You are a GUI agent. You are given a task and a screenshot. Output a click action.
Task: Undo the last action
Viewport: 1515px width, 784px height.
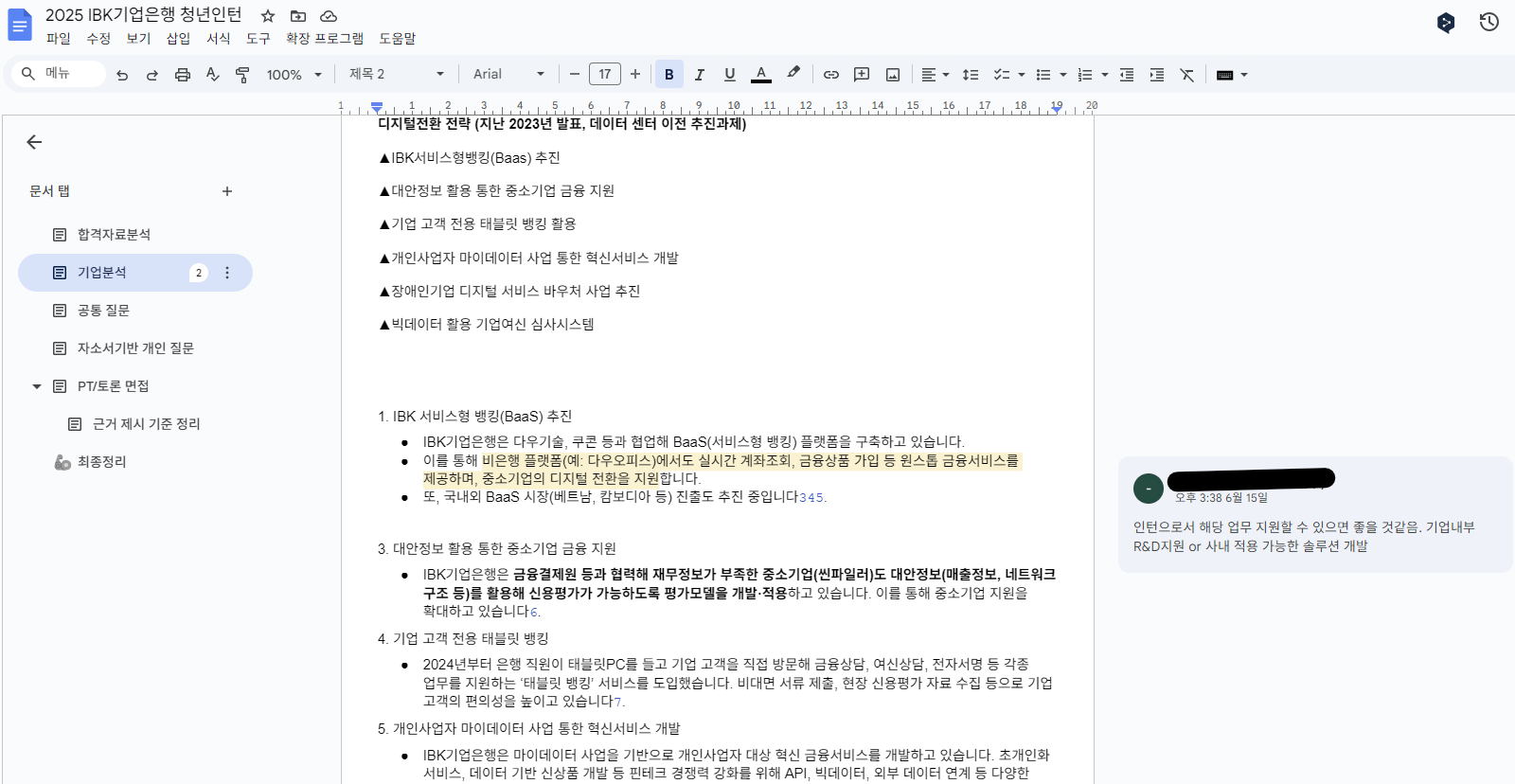(x=122, y=75)
